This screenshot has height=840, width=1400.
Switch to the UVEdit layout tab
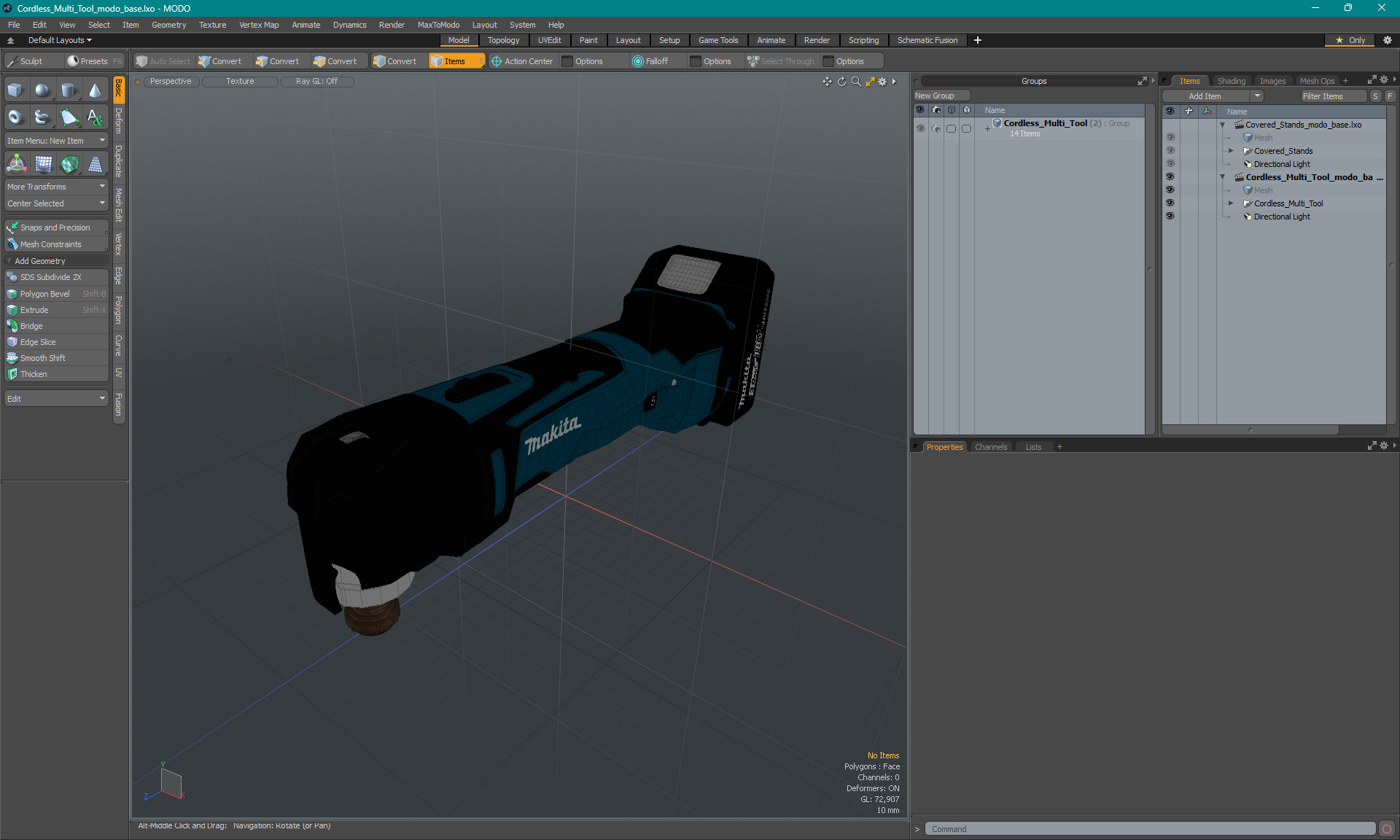pos(550,40)
